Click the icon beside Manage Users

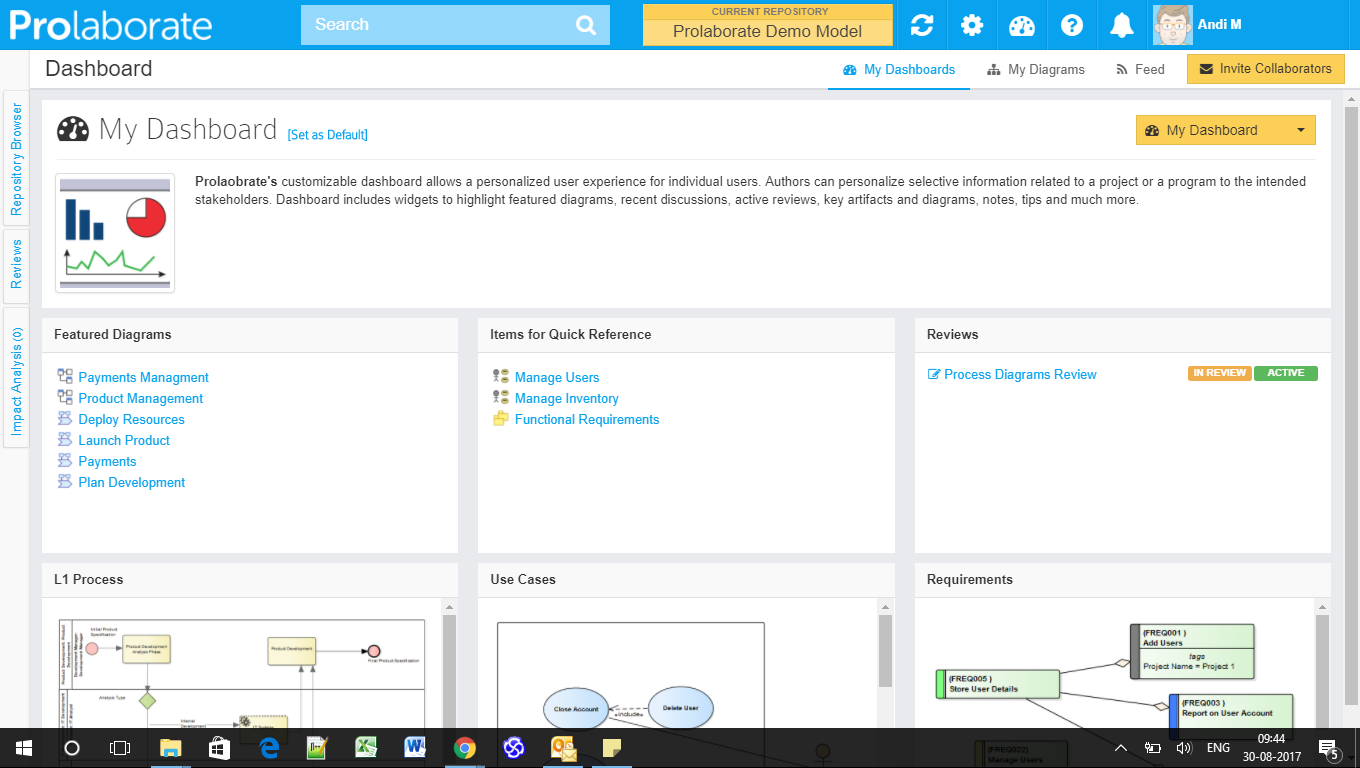coord(501,377)
